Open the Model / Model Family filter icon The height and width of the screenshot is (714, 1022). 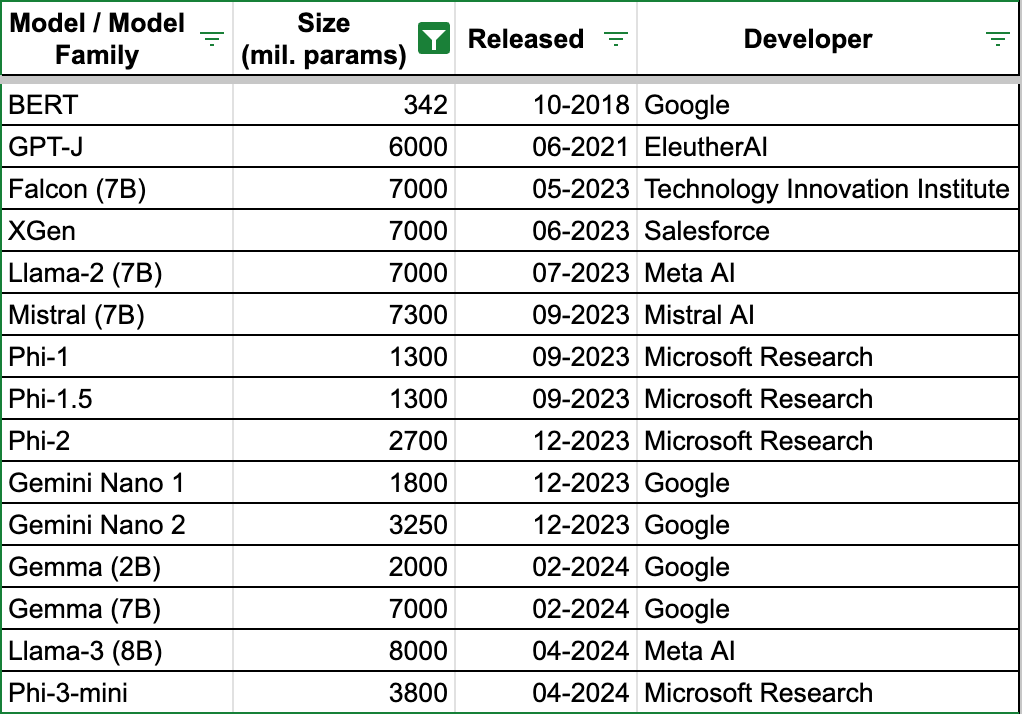click(212, 39)
